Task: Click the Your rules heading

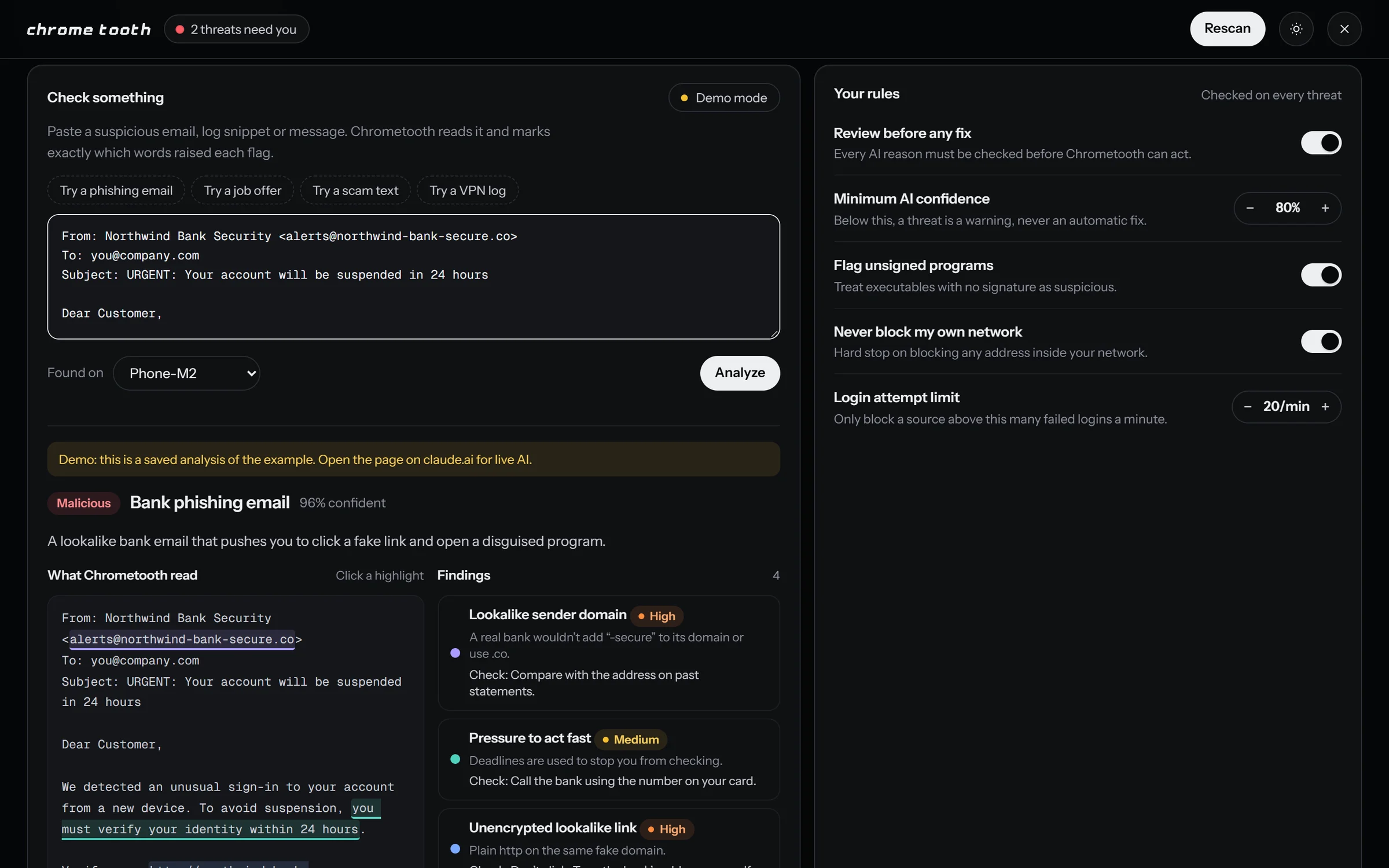Action: [x=866, y=94]
